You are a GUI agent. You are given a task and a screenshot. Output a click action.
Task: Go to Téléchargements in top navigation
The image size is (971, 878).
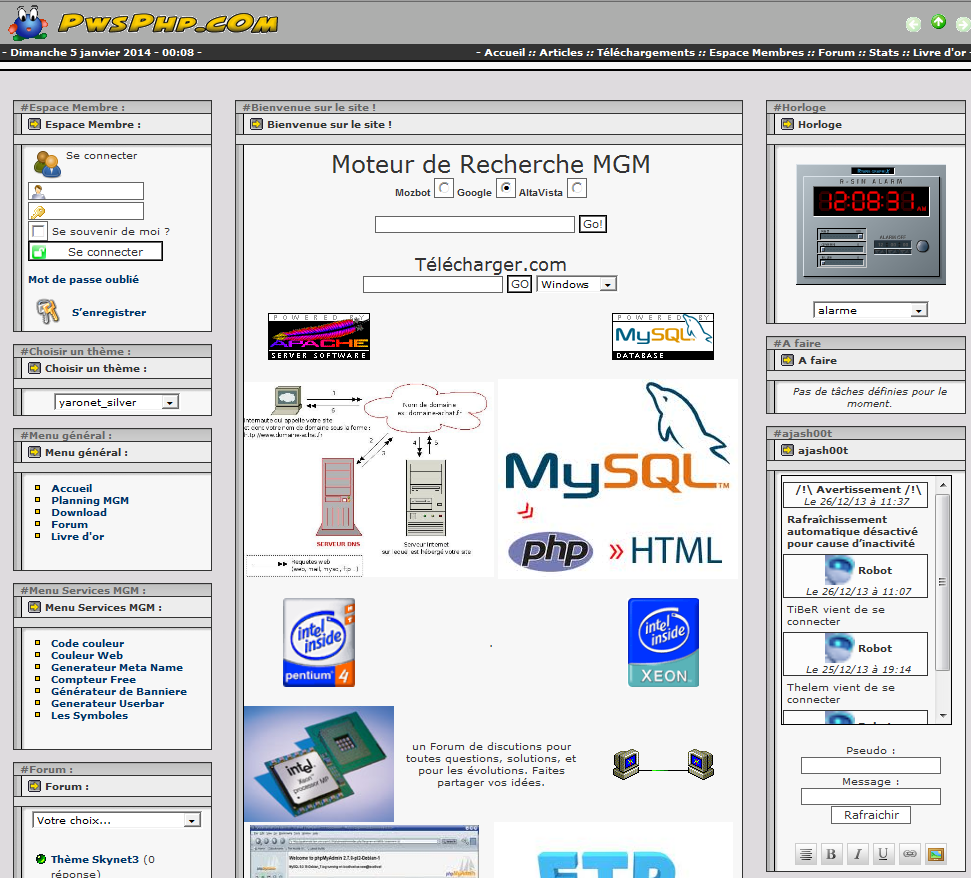(x=646, y=53)
